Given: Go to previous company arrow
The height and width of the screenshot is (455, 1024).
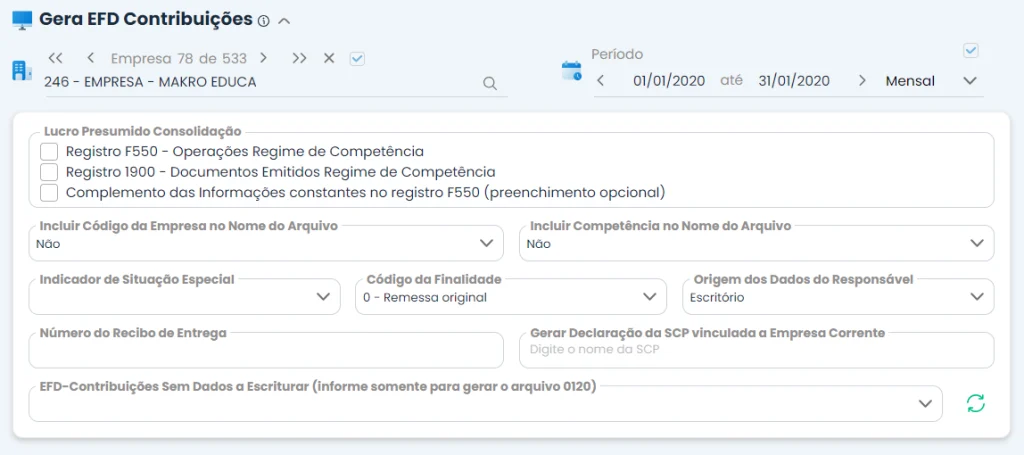Looking at the screenshot, I should click(x=91, y=58).
